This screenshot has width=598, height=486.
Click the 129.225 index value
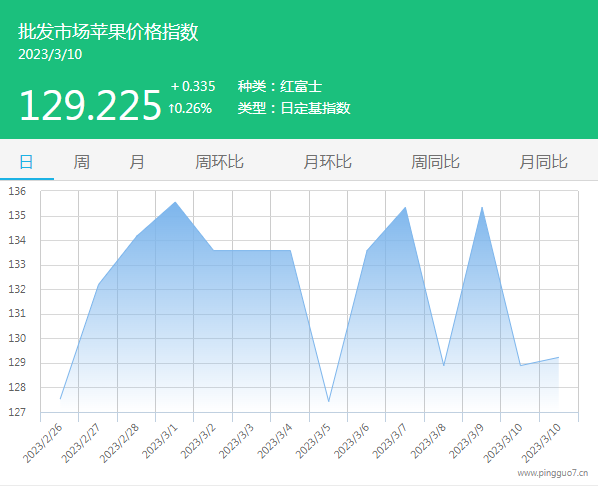point(90,105)
